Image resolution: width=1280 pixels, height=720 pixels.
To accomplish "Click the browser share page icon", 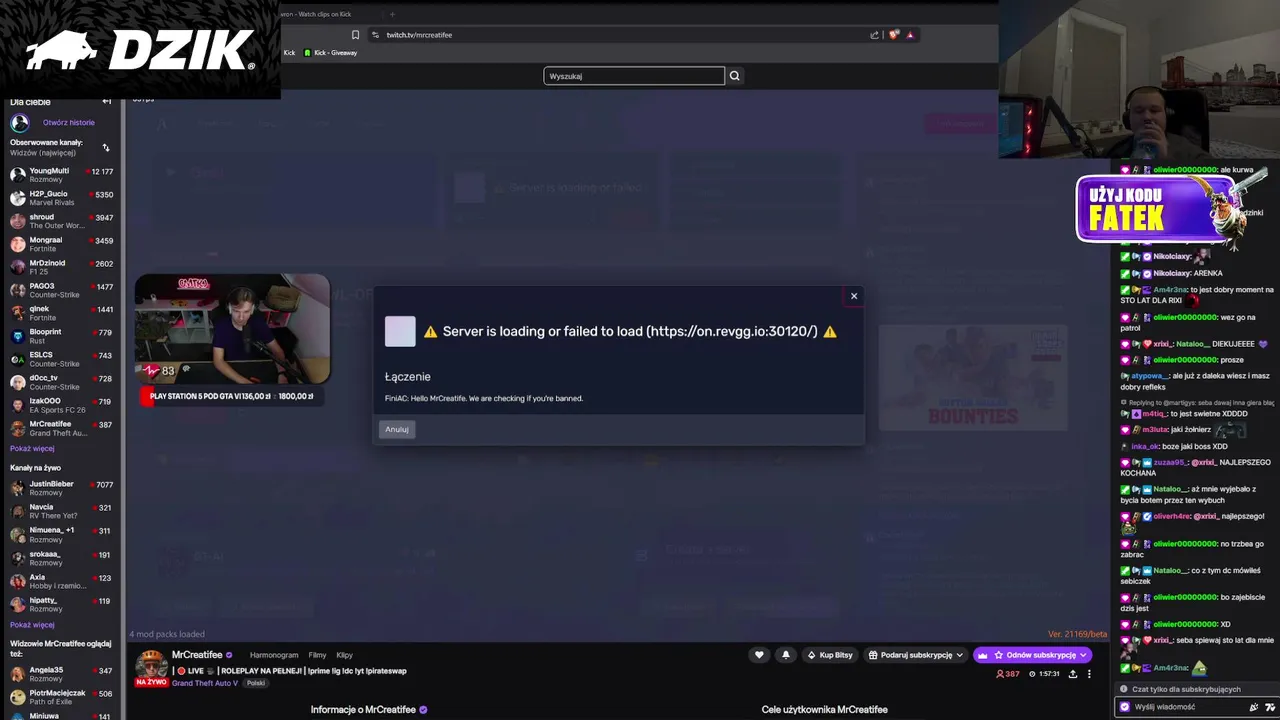I will click(875, 35).
